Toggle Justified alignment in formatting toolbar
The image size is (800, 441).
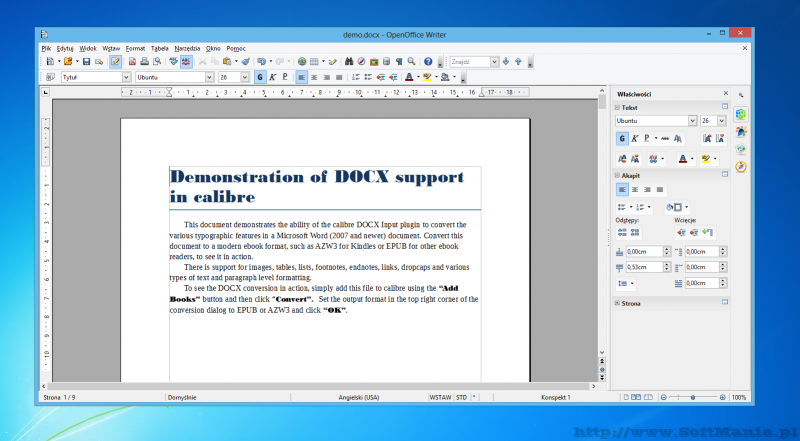point(339,77)
